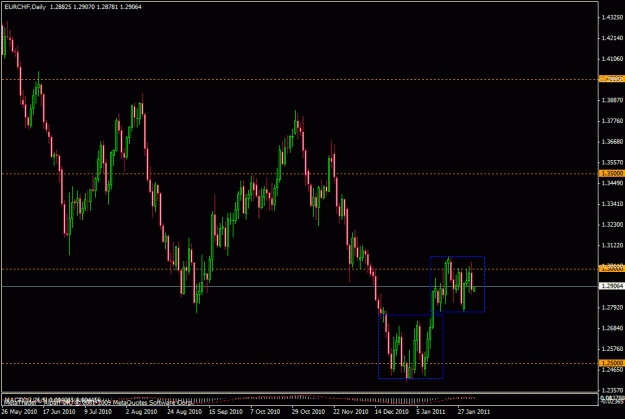The width and height of the screenshot is (625, 419).
Task: Select the 1.24650 price axis label
Action: tap(612, 370)
